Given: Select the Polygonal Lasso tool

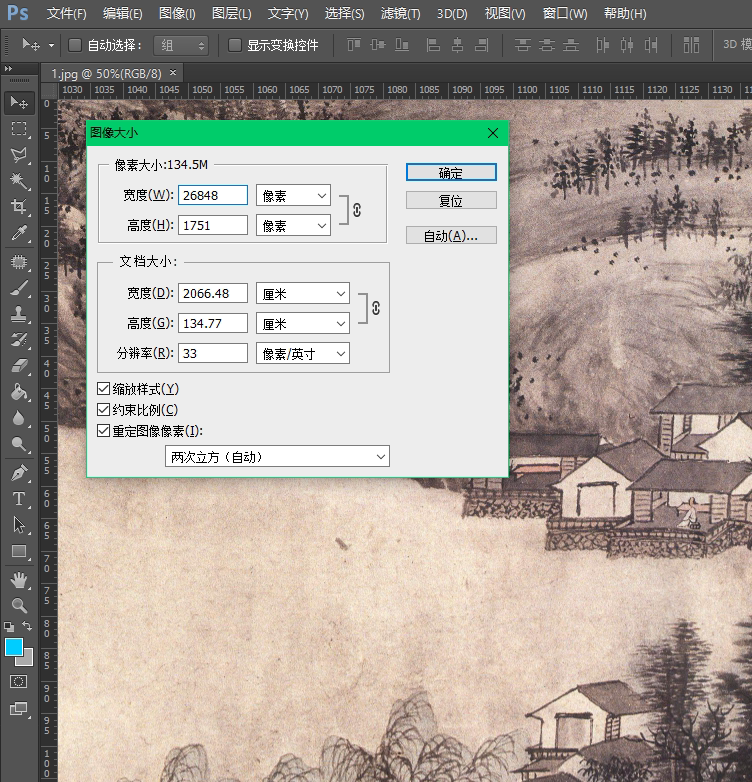Looking at the screenshot, I should pos(19,155).
